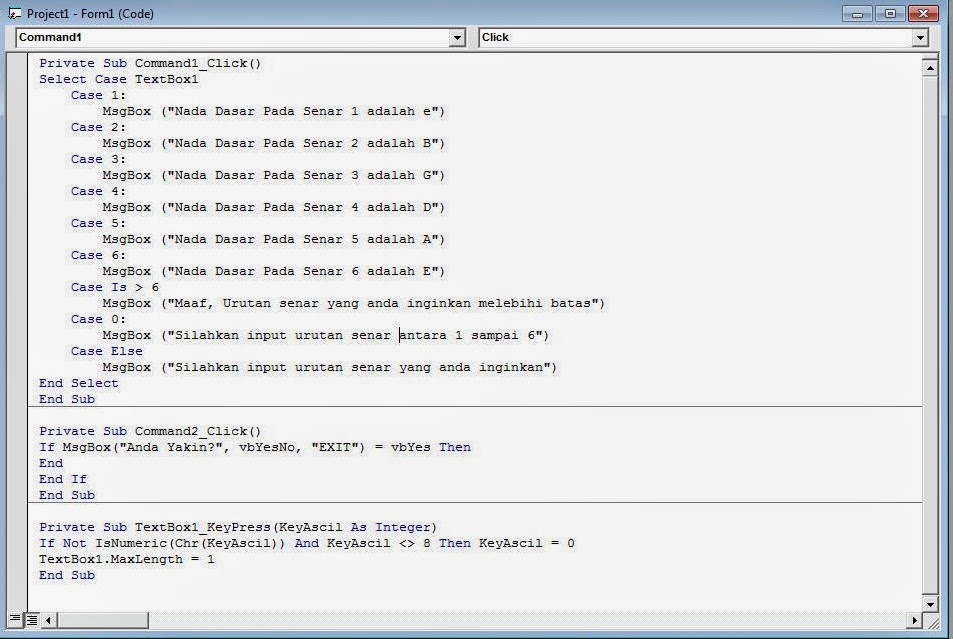Click line 'Private Sub Command1_Click()'
This screenshot has width=953, height=639.
[150, 63]
